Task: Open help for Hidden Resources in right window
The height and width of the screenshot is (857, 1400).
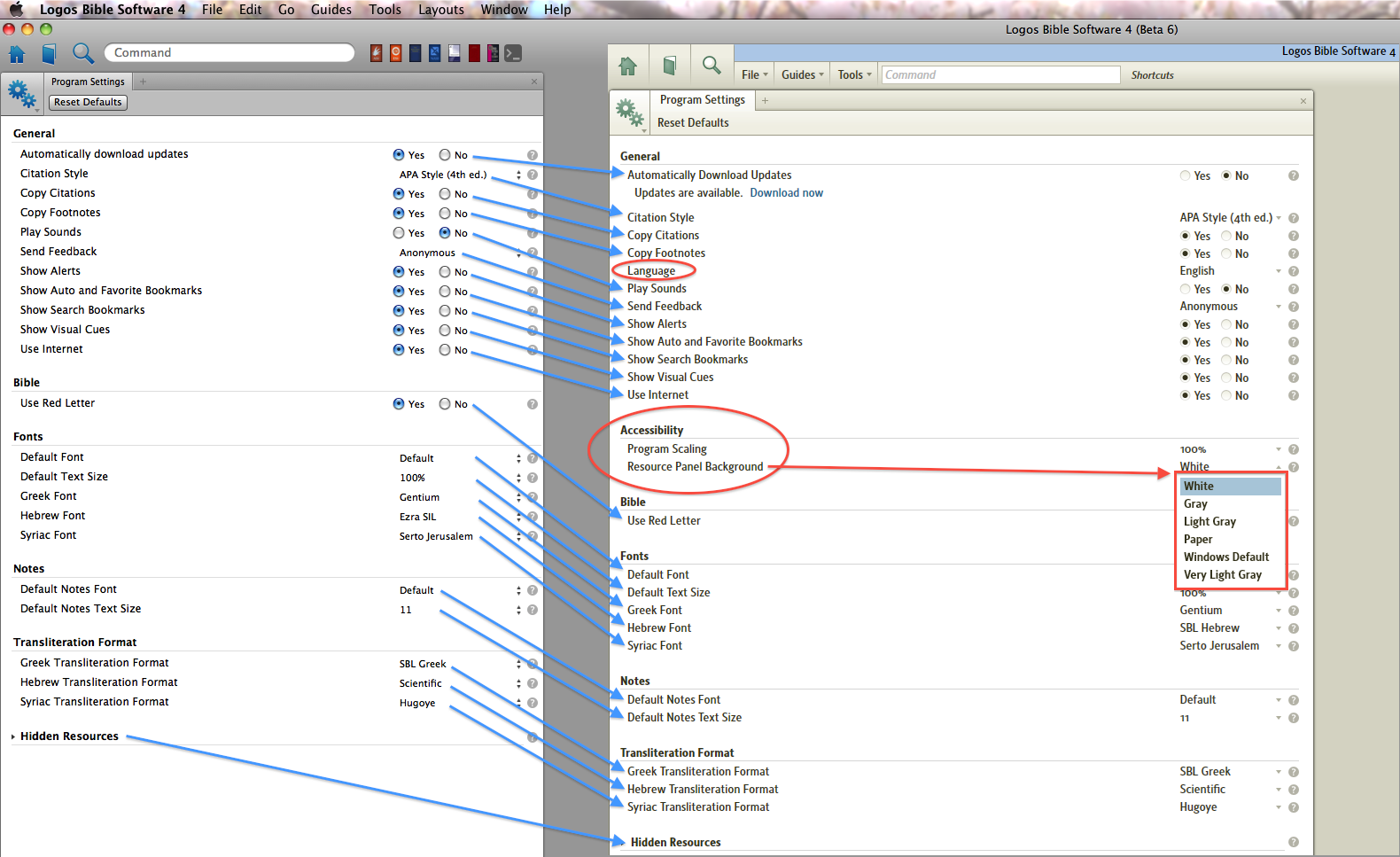Action: point(1294,842)
